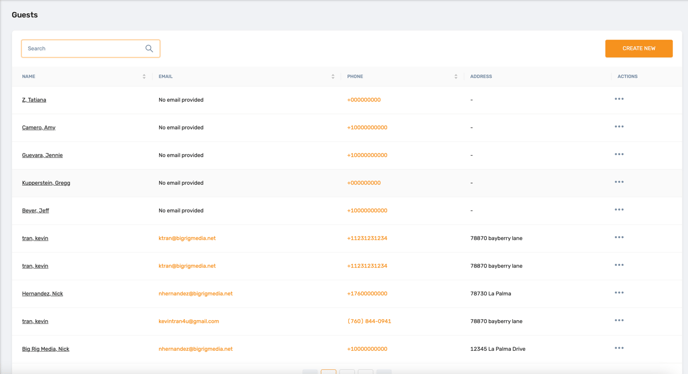Open guest Hernandez, Nick
Screen dimensions: 688x374
point(43,294)
